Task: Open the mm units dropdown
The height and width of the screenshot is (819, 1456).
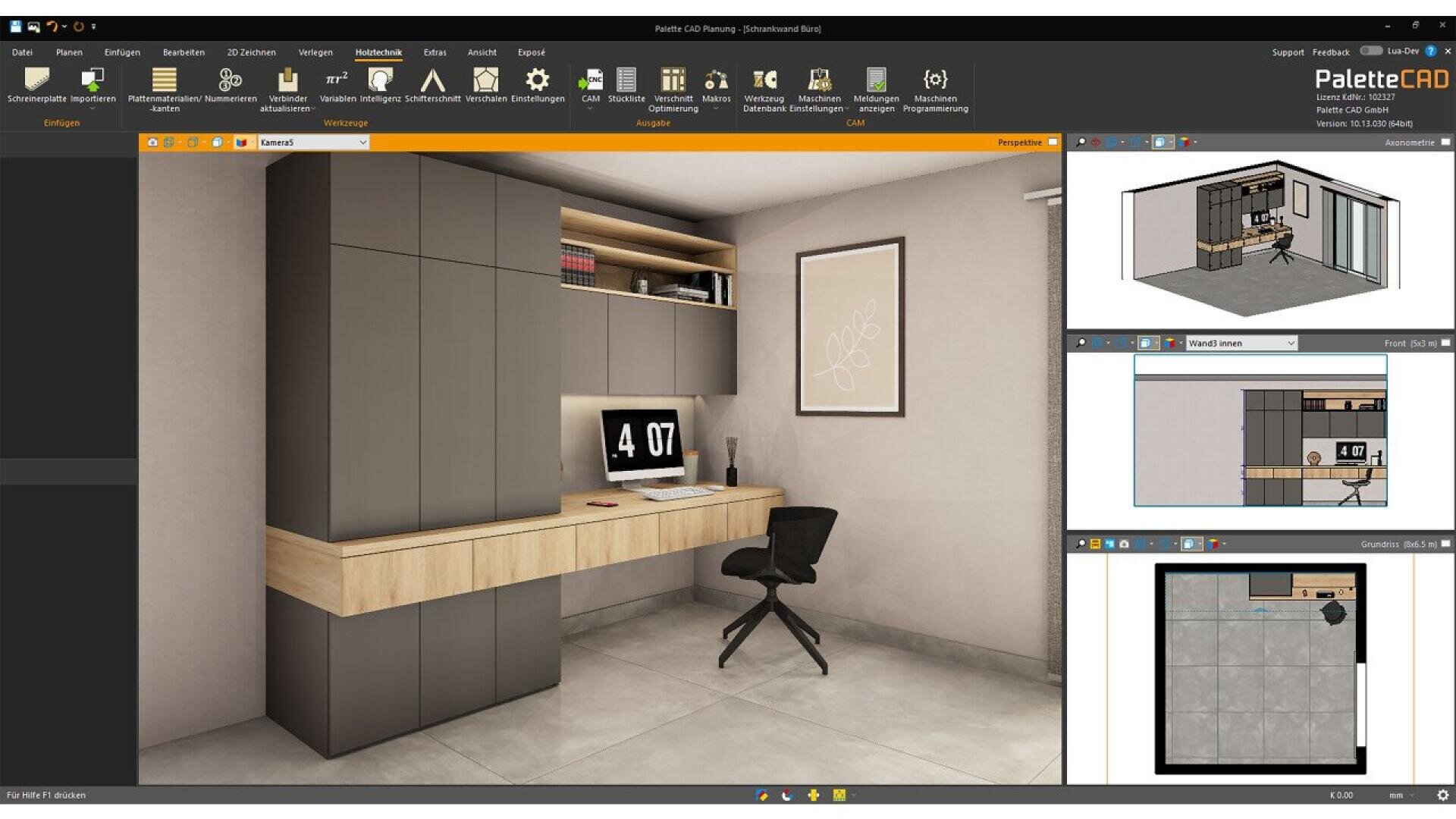Action: coord(1401,795)
